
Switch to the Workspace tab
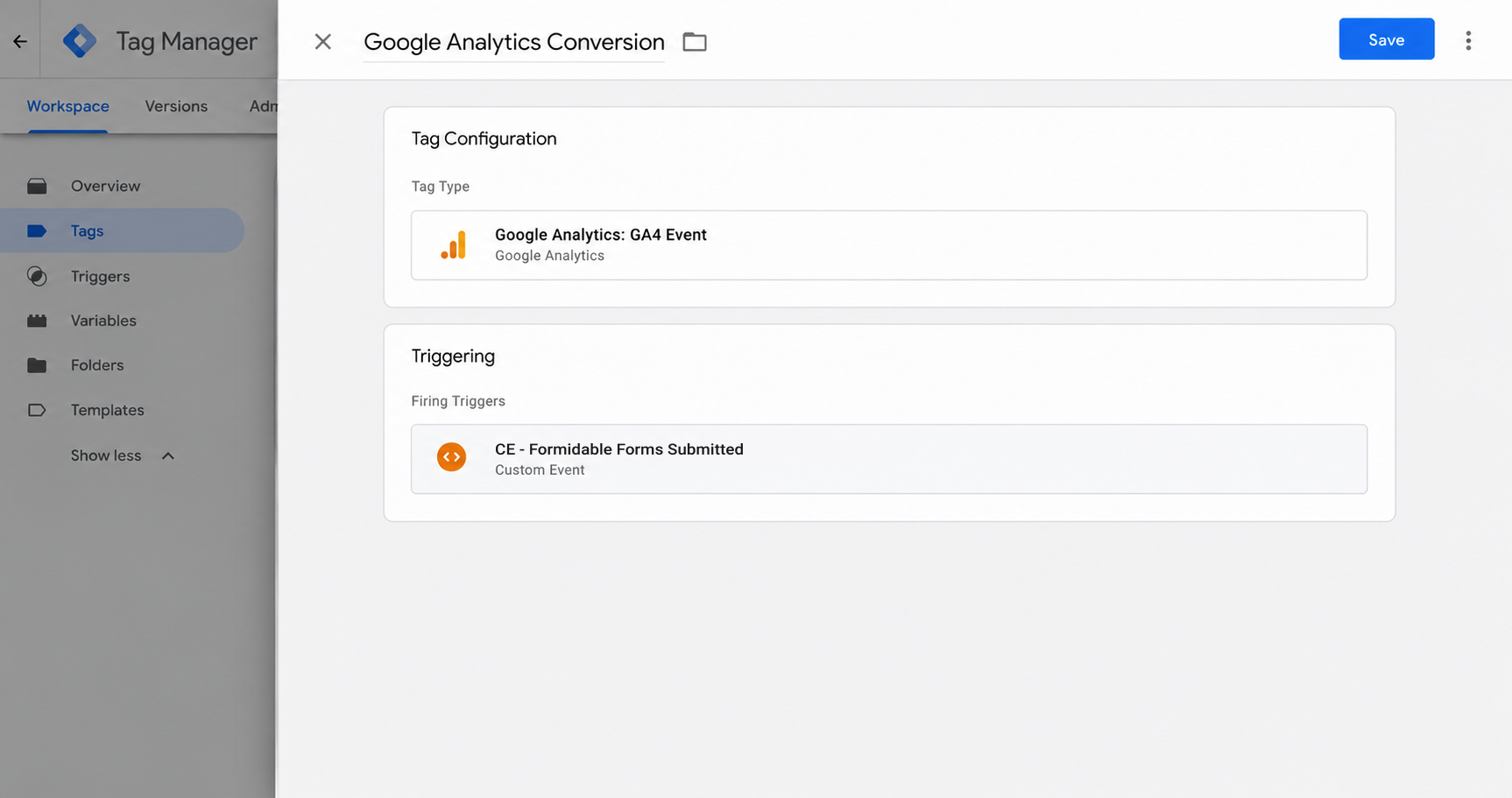pyautogui.click(x=67, y=106)
